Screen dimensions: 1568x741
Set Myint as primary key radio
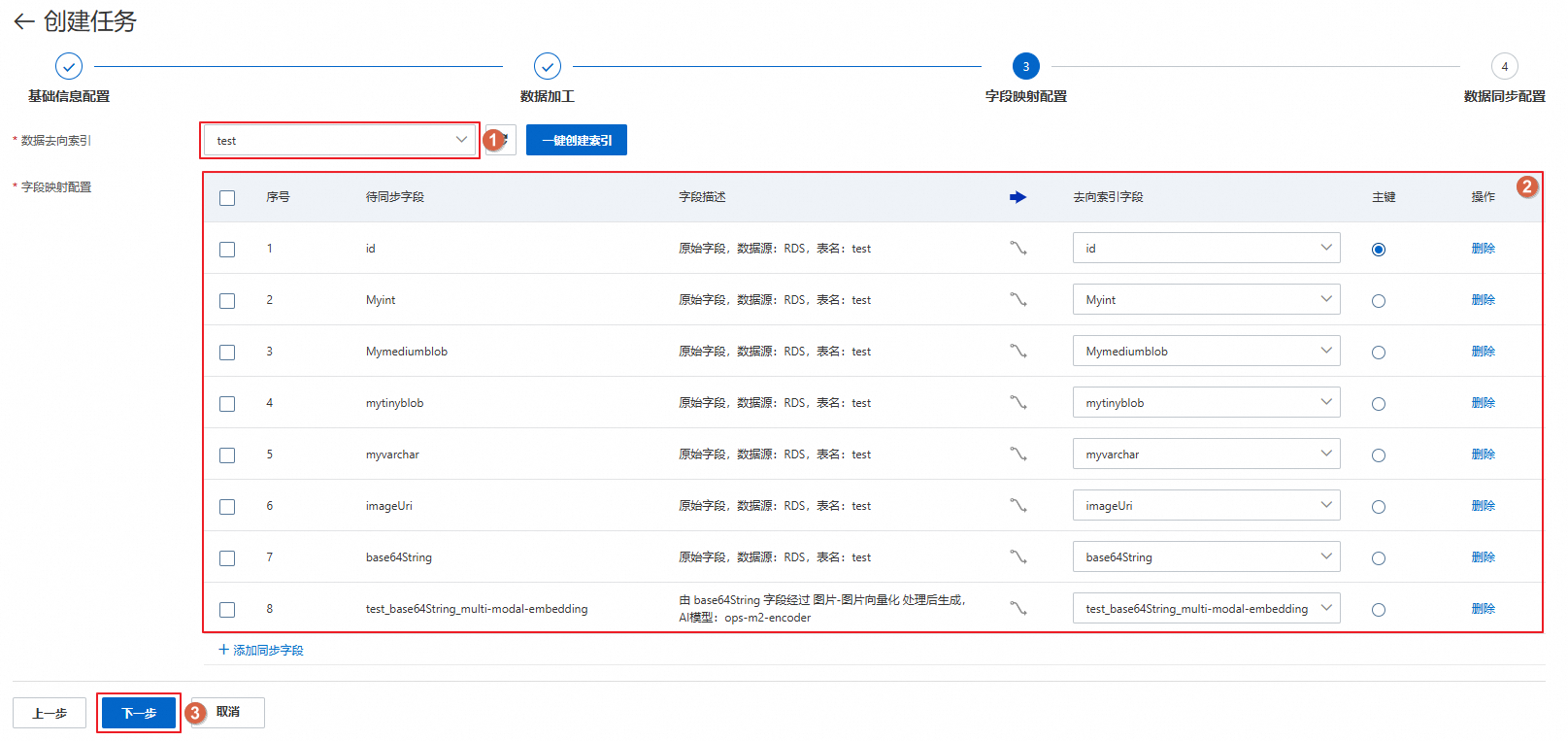[1379, 301]
